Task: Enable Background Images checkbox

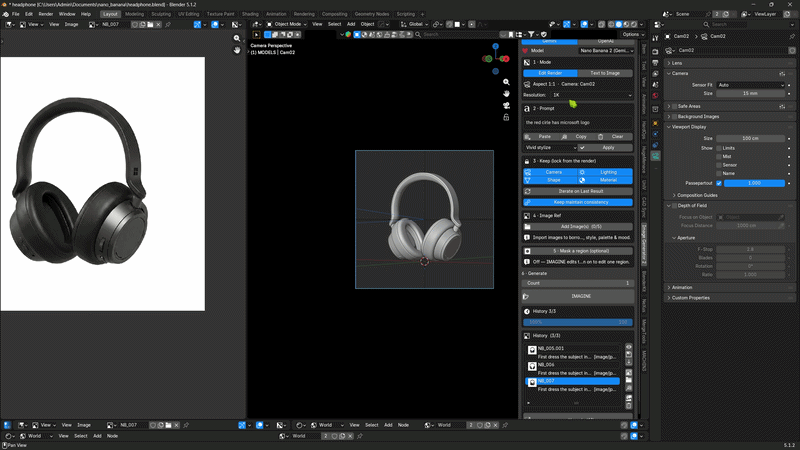Action: coord(674,116)
